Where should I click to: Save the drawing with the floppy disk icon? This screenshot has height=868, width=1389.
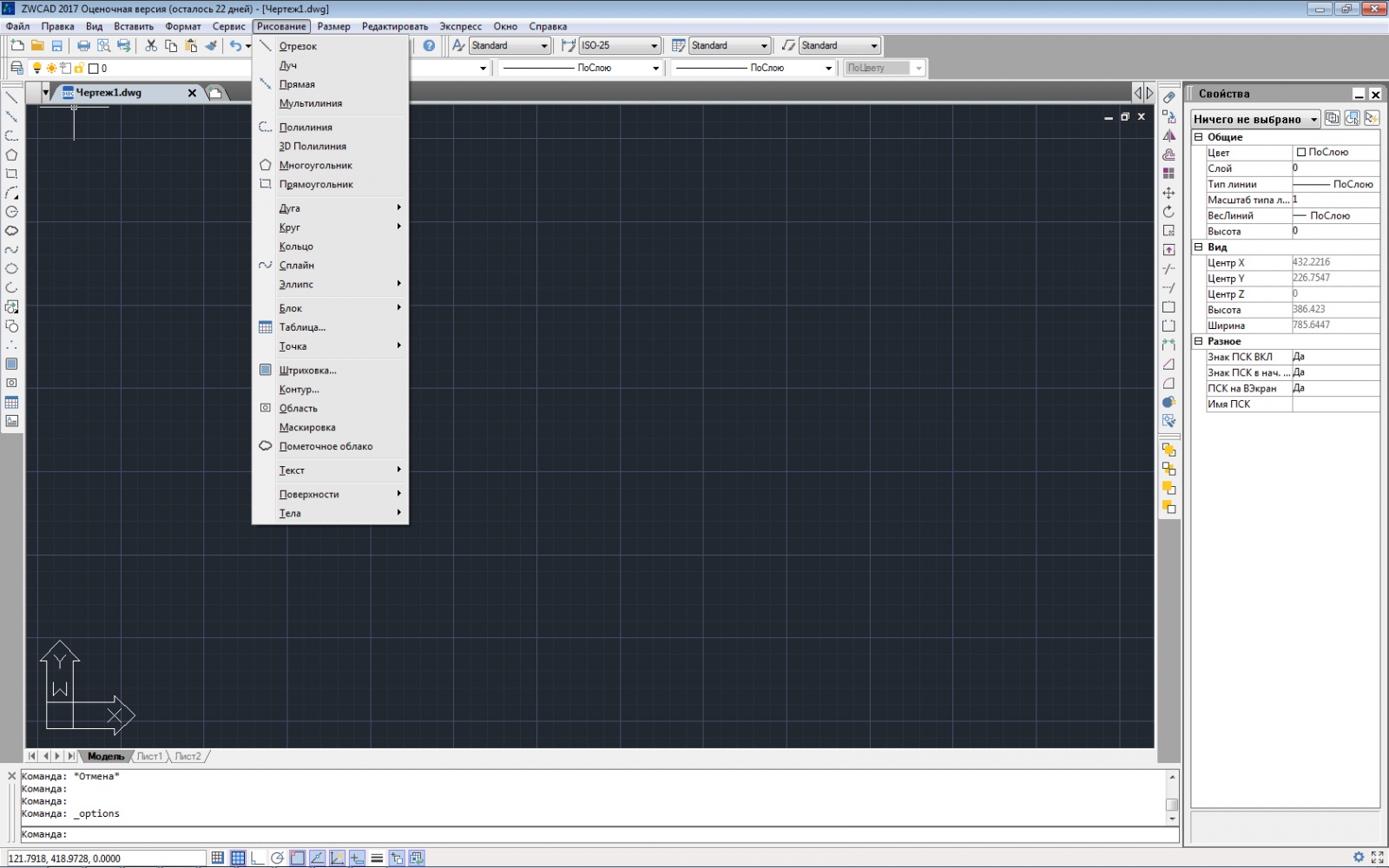pyautogui.click(x=57, y=45)
